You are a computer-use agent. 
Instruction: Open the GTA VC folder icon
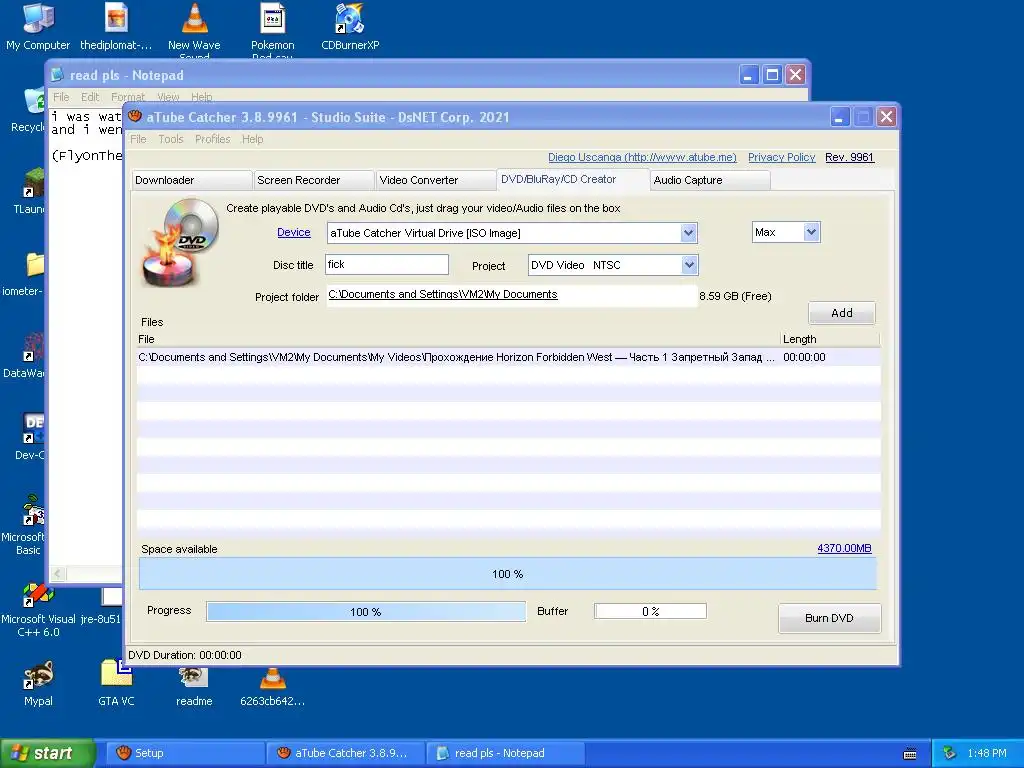(116, 683)
